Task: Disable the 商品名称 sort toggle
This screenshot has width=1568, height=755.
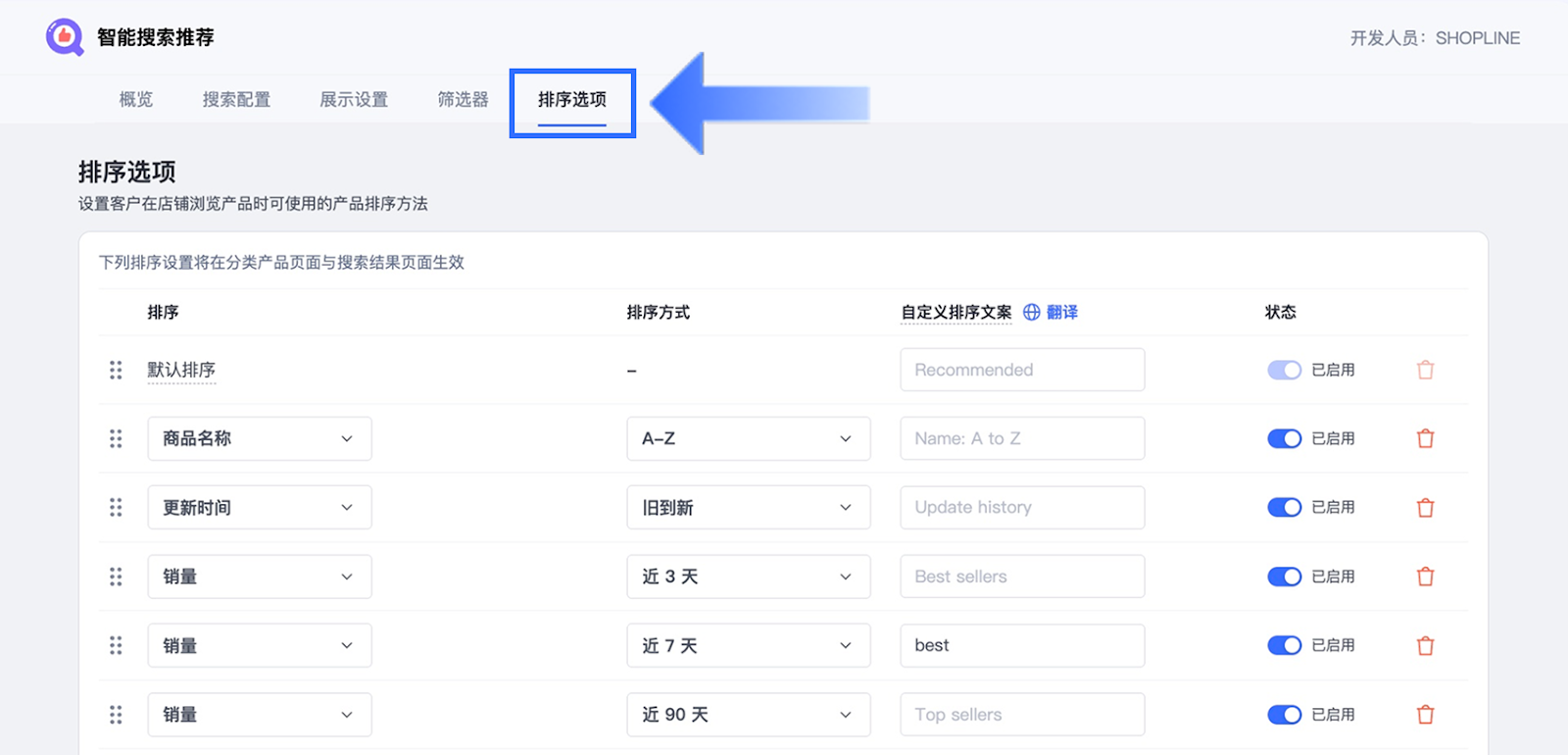Action: (x=1284, y=438)
